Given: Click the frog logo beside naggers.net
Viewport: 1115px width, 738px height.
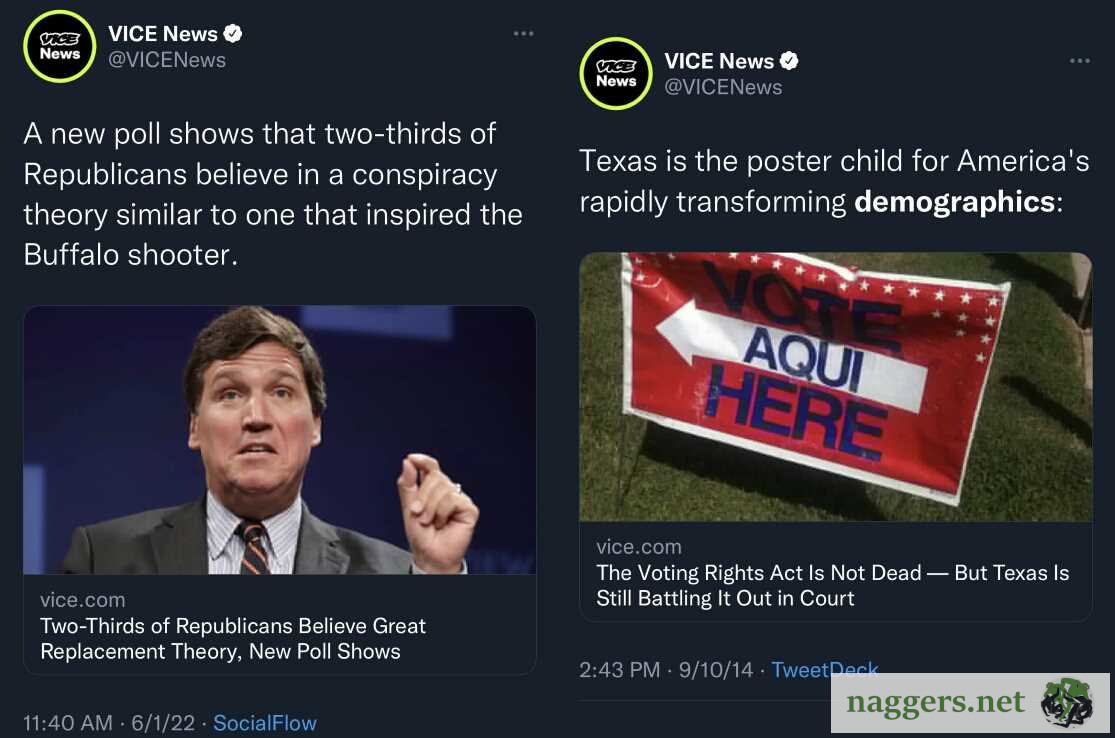Looking at the screenshot, I should 1066,702.
